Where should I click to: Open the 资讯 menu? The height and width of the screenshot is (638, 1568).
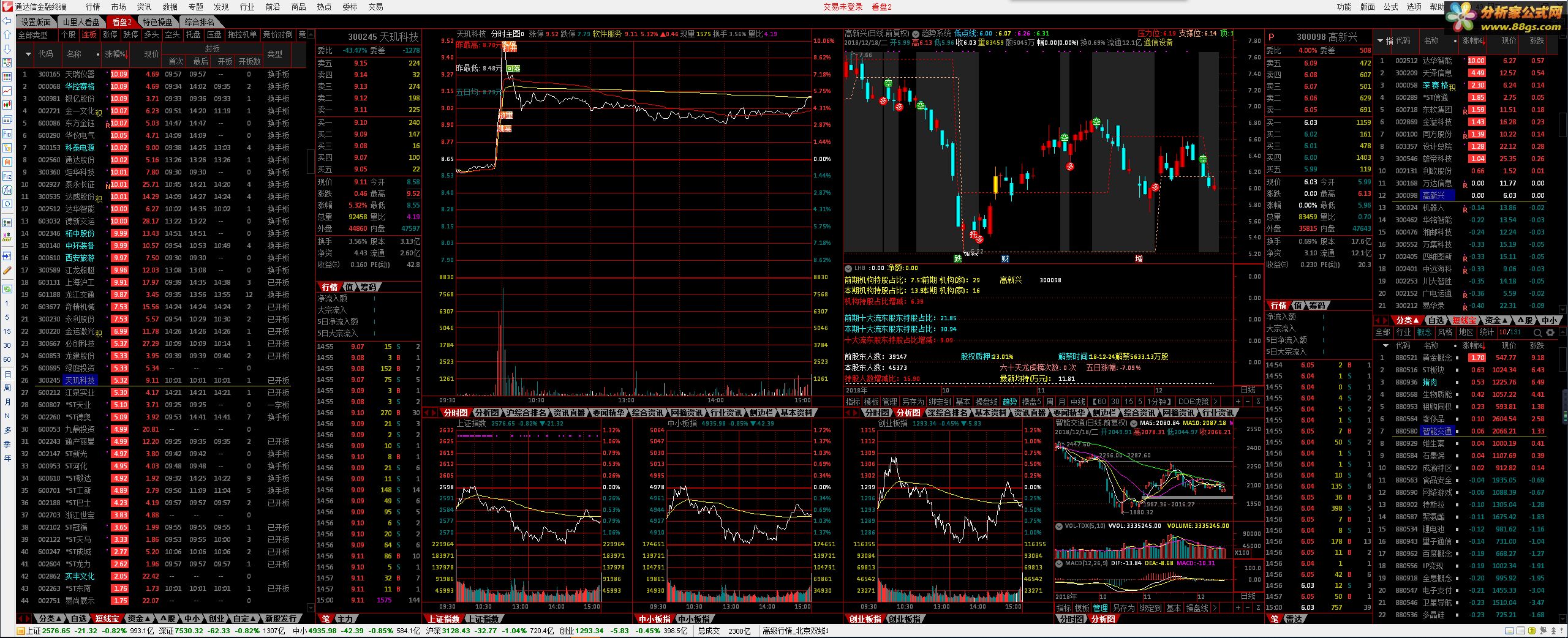pos(144,7)
